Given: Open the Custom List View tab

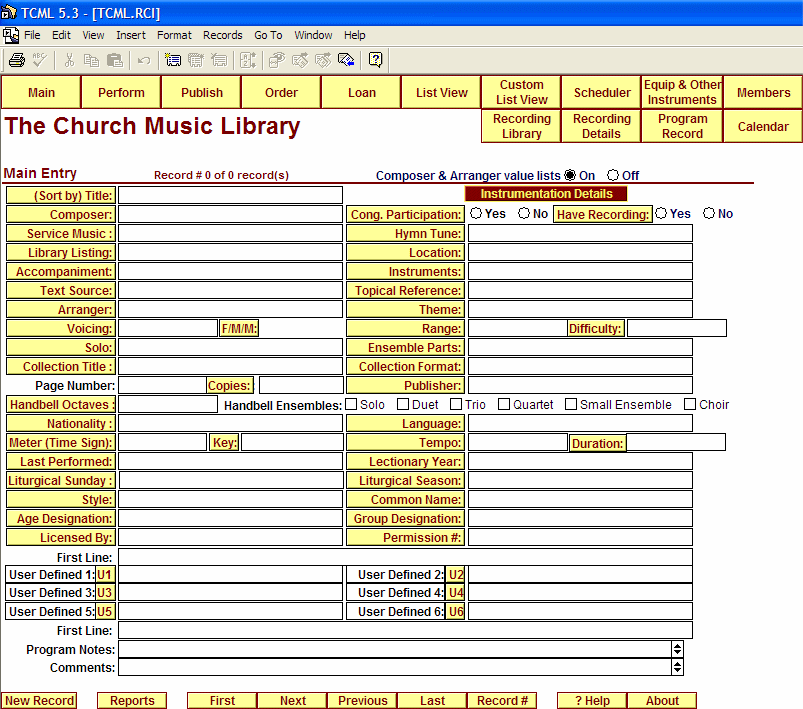Looking at the screenshot, I should point(521,92).
